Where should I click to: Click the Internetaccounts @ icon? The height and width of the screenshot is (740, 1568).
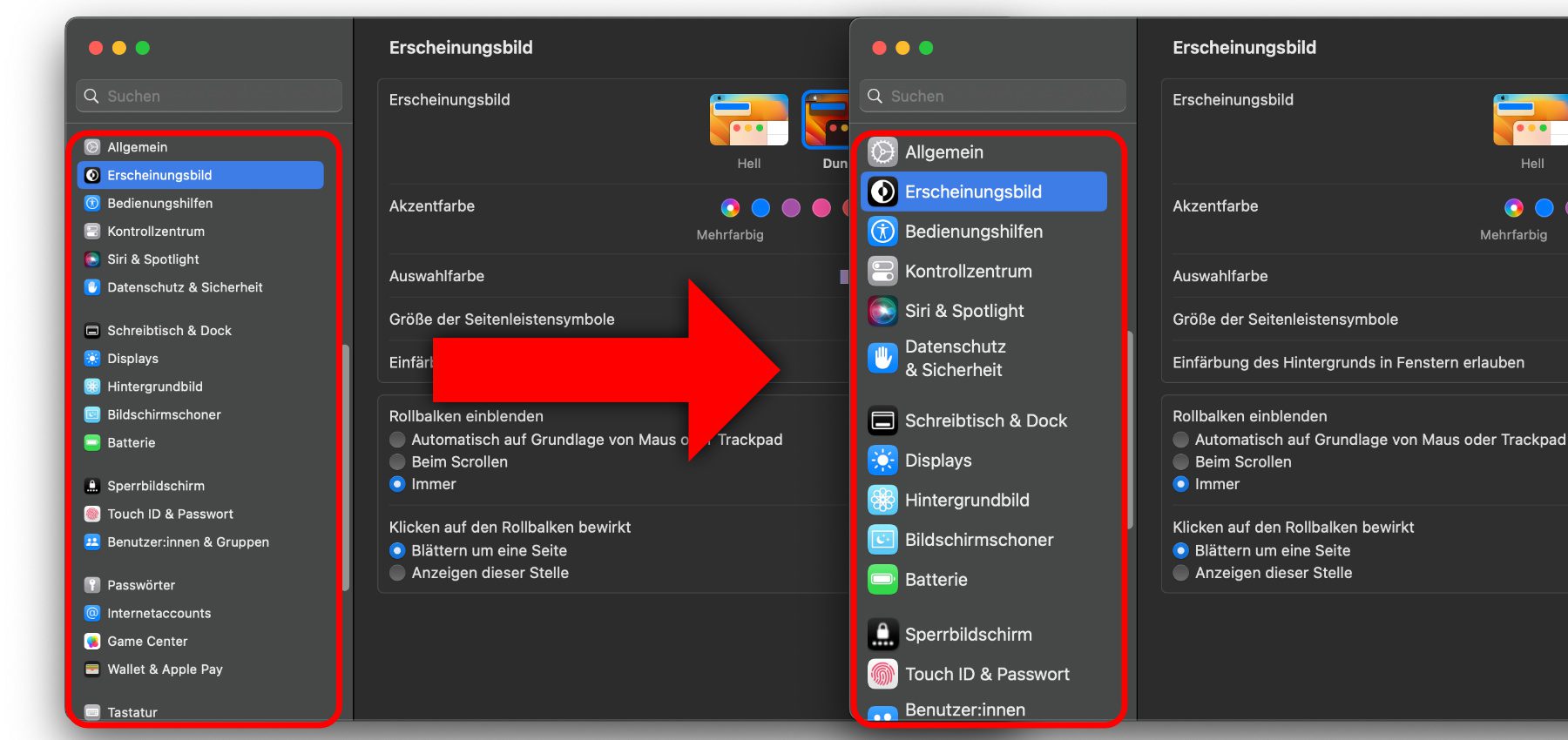tap(92, 613)
